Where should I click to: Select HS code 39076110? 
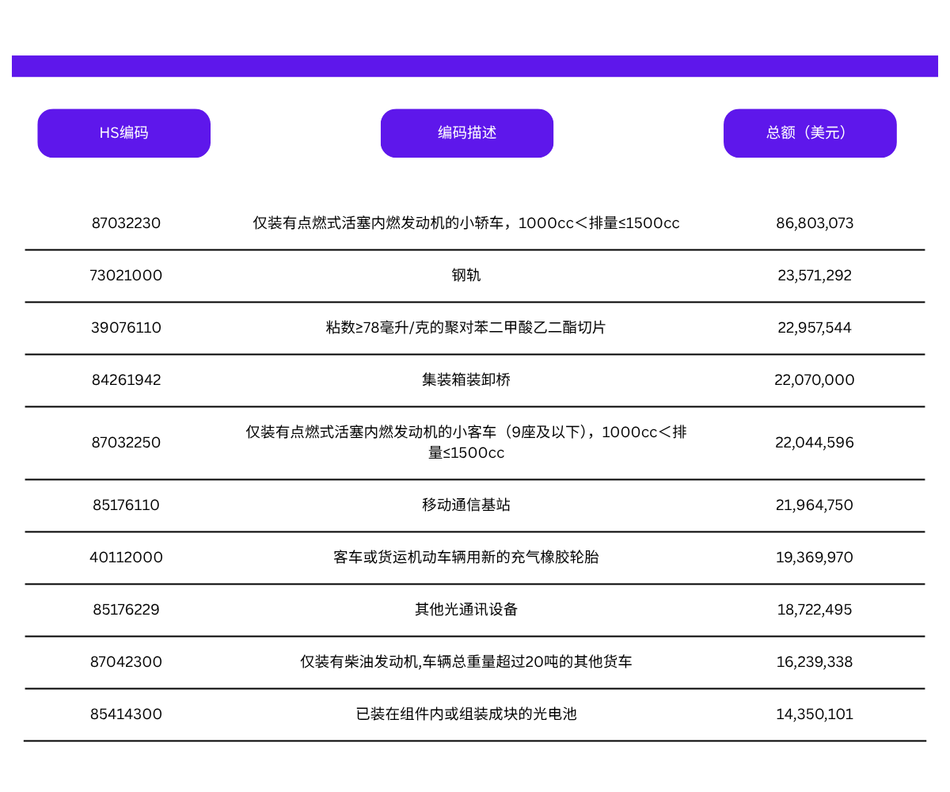126,328
